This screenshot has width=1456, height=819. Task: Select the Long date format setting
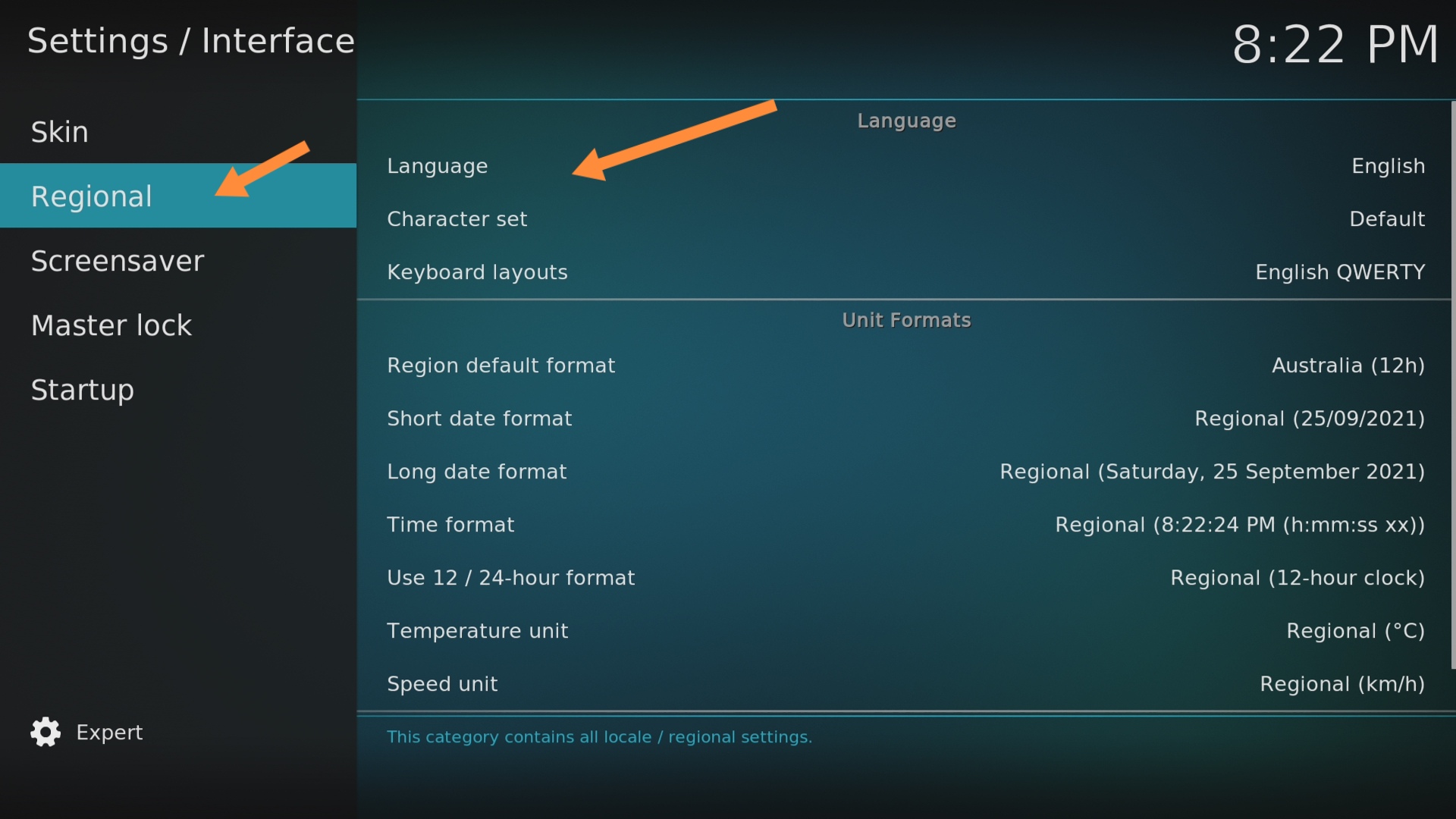pos(905,472)
